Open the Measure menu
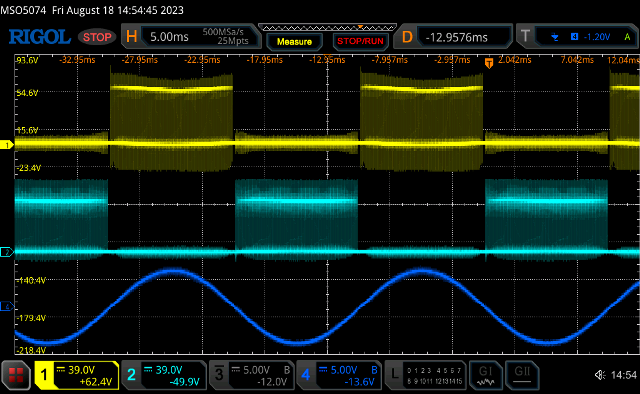 (x=294, y=41)
